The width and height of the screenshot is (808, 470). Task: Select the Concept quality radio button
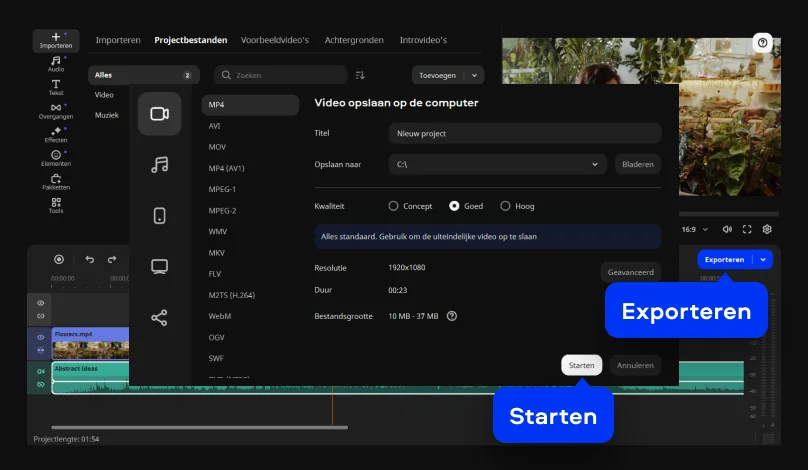(x=393, y=206)
